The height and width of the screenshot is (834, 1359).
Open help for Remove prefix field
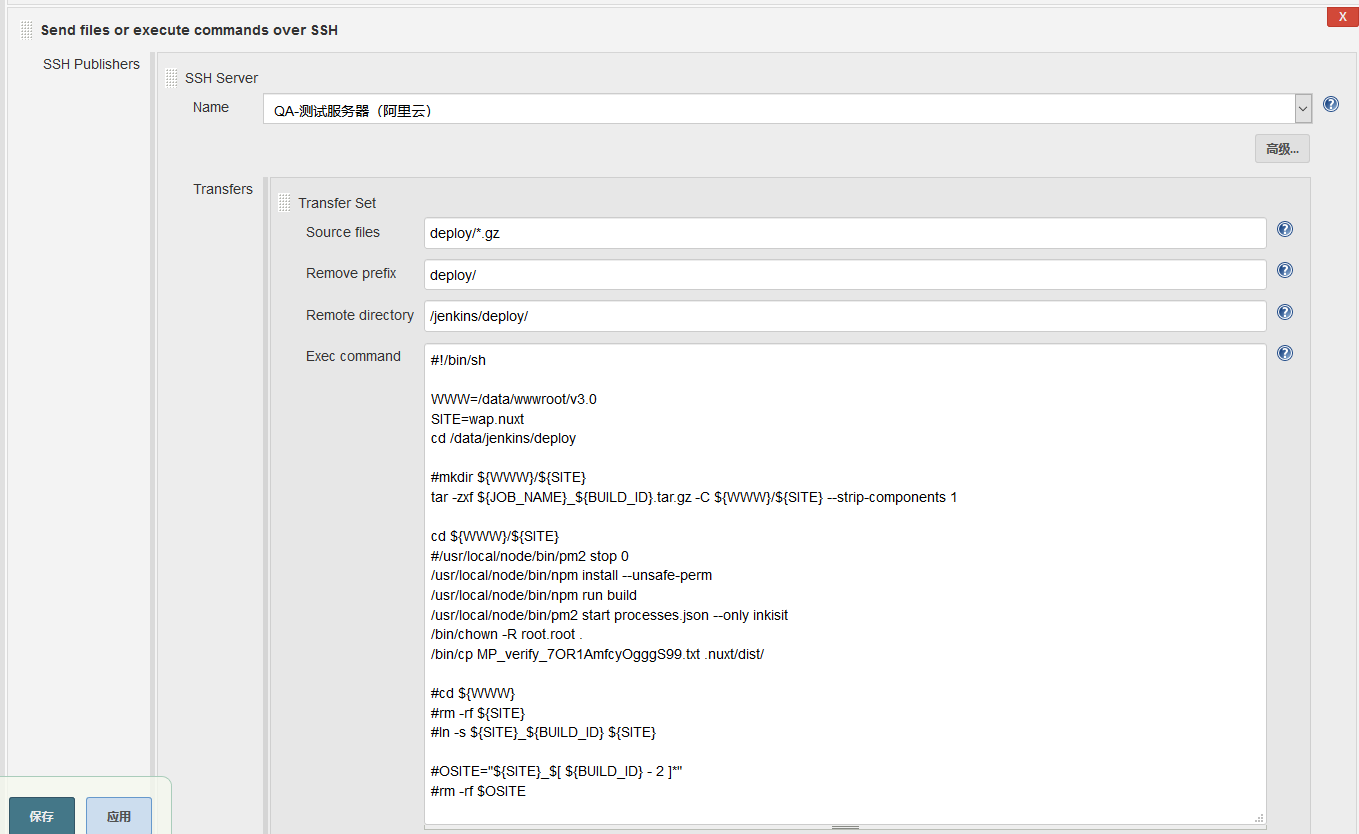point(1285,270)
